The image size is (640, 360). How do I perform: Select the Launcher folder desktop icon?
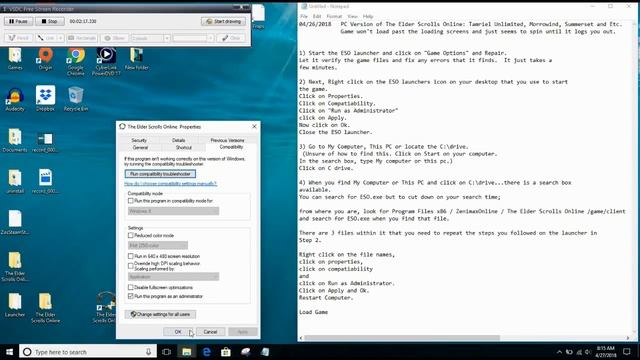tap(15, 305)
